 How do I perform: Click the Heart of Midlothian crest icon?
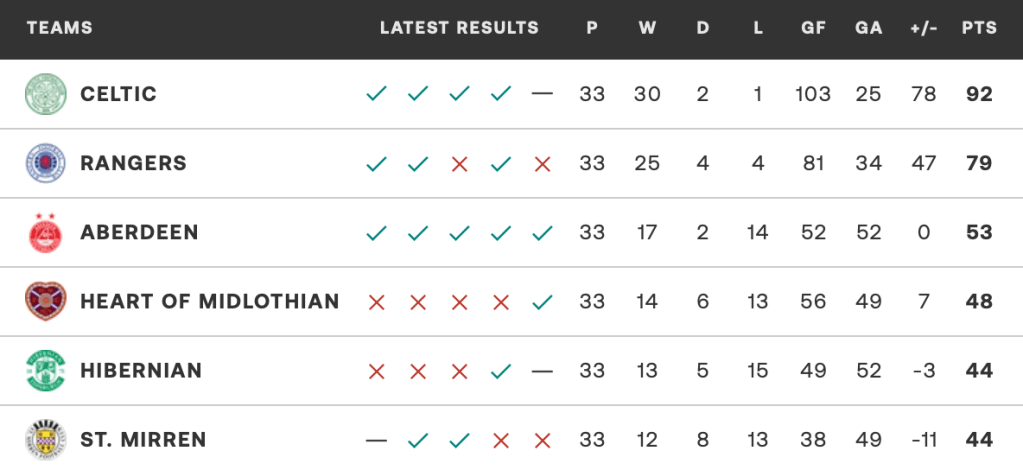[46, 301]
